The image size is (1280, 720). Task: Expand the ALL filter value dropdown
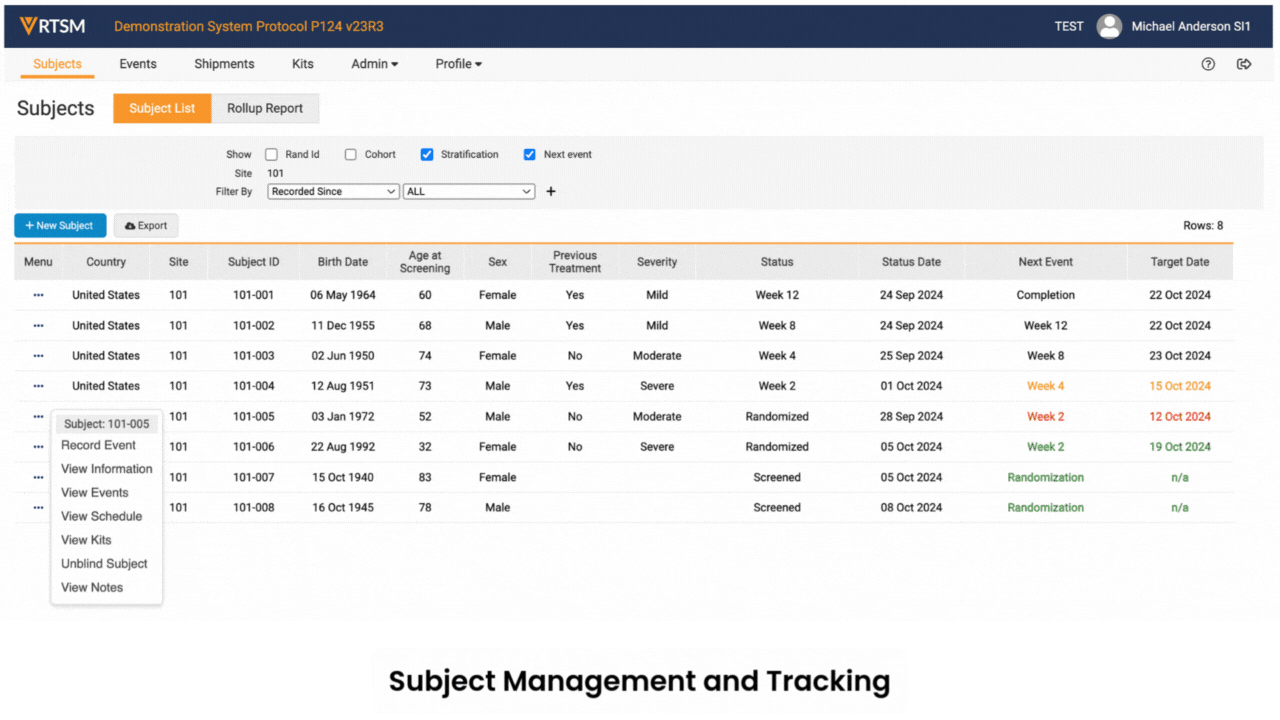tap(469, 192)
